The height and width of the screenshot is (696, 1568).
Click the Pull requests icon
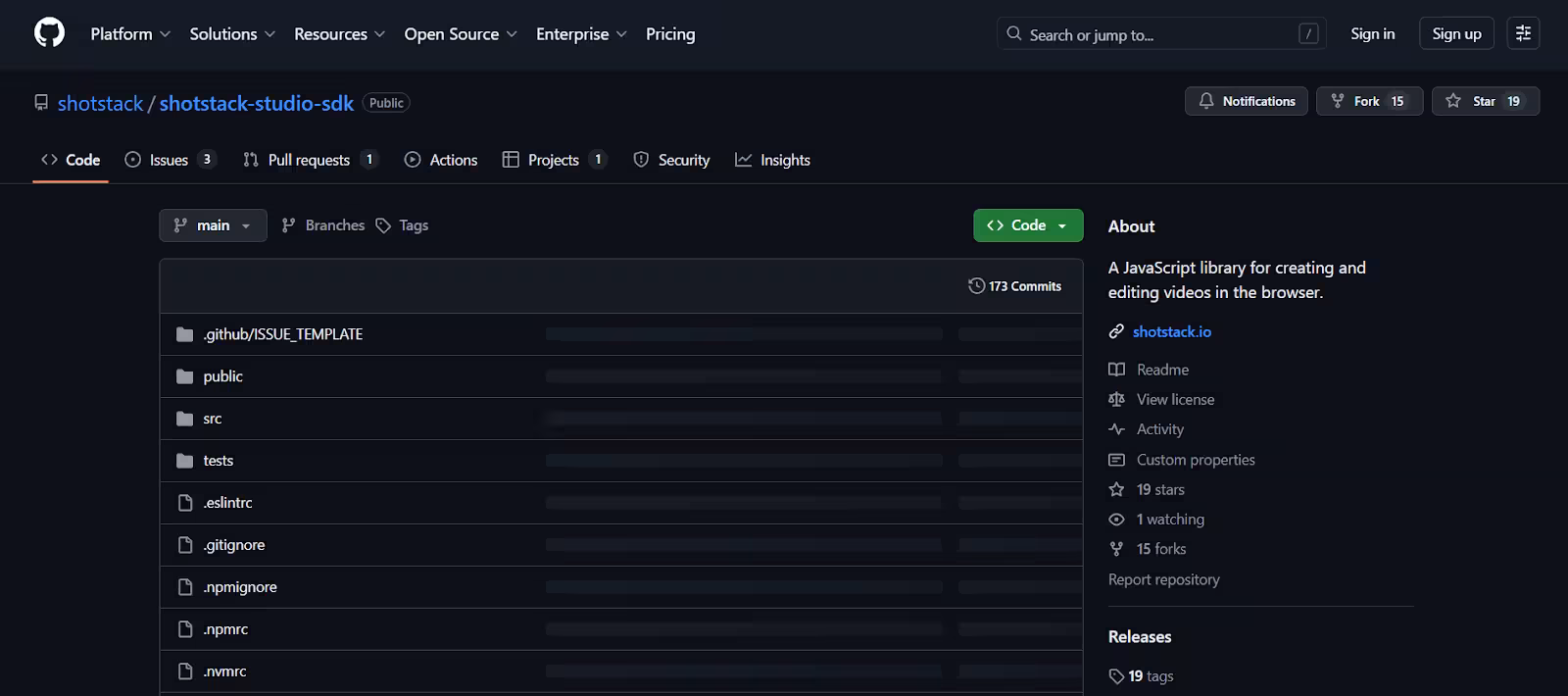(x=251, y=160)
